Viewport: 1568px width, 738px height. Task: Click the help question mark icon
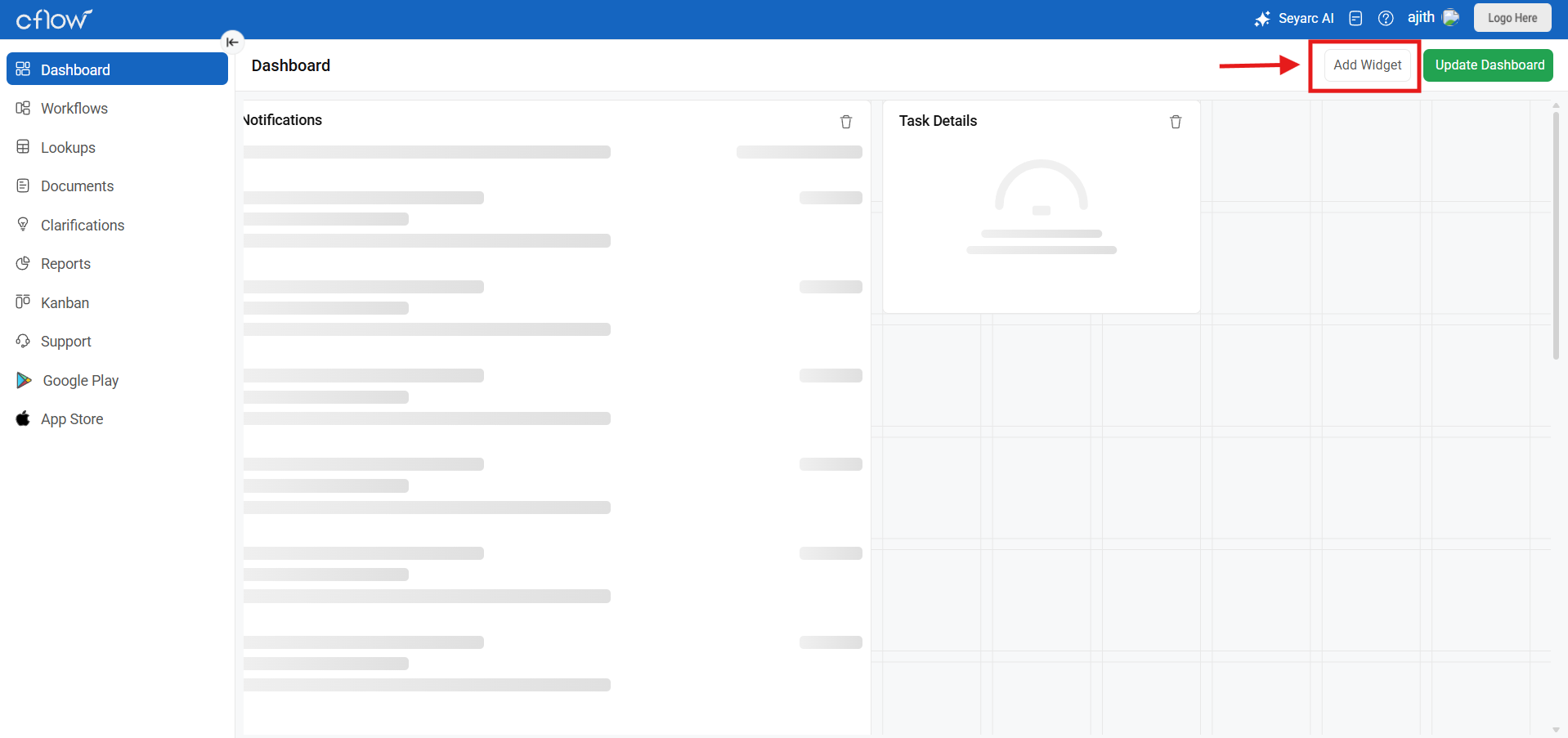click(1386, 18)
